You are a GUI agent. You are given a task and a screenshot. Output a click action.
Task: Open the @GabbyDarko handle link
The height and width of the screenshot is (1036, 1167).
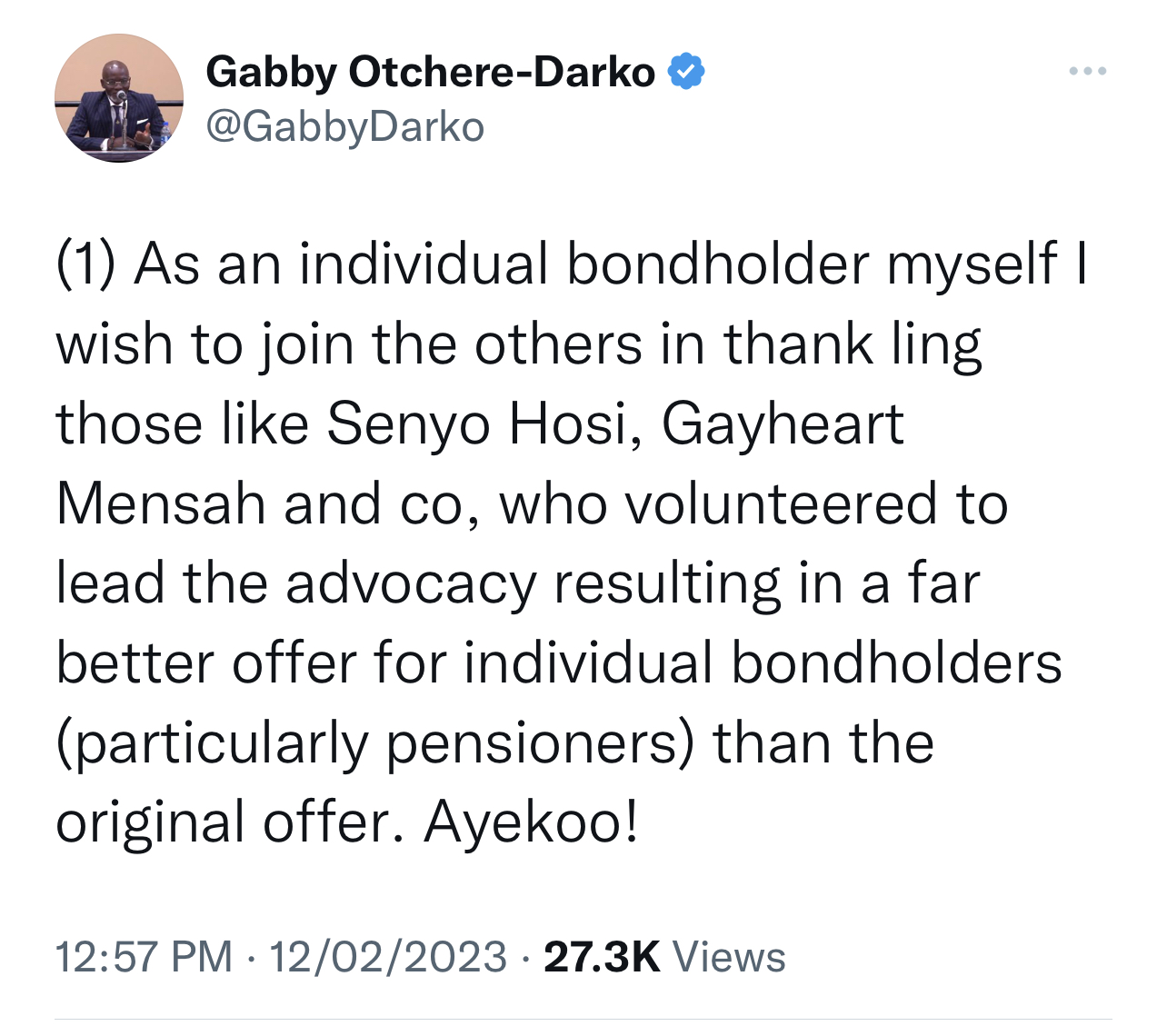coord(345,126)
